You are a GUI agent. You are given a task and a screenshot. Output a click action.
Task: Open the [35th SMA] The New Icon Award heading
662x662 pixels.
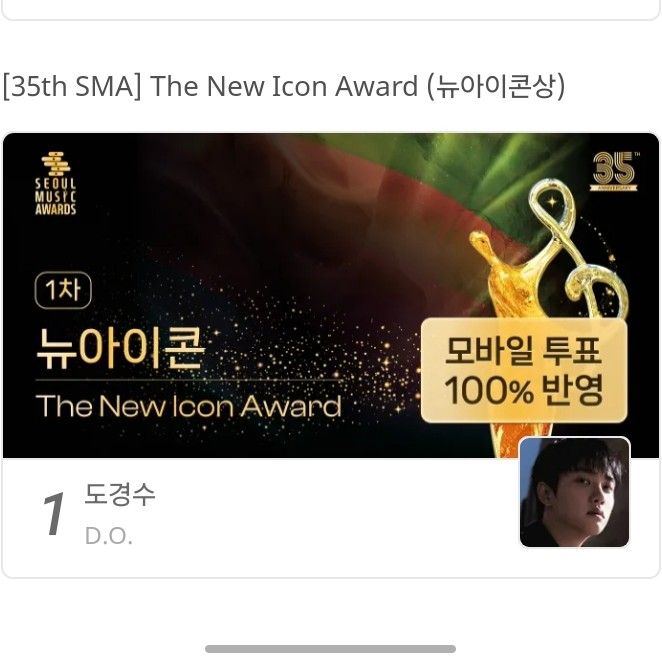pyautogui.click(x=283, y=86)
